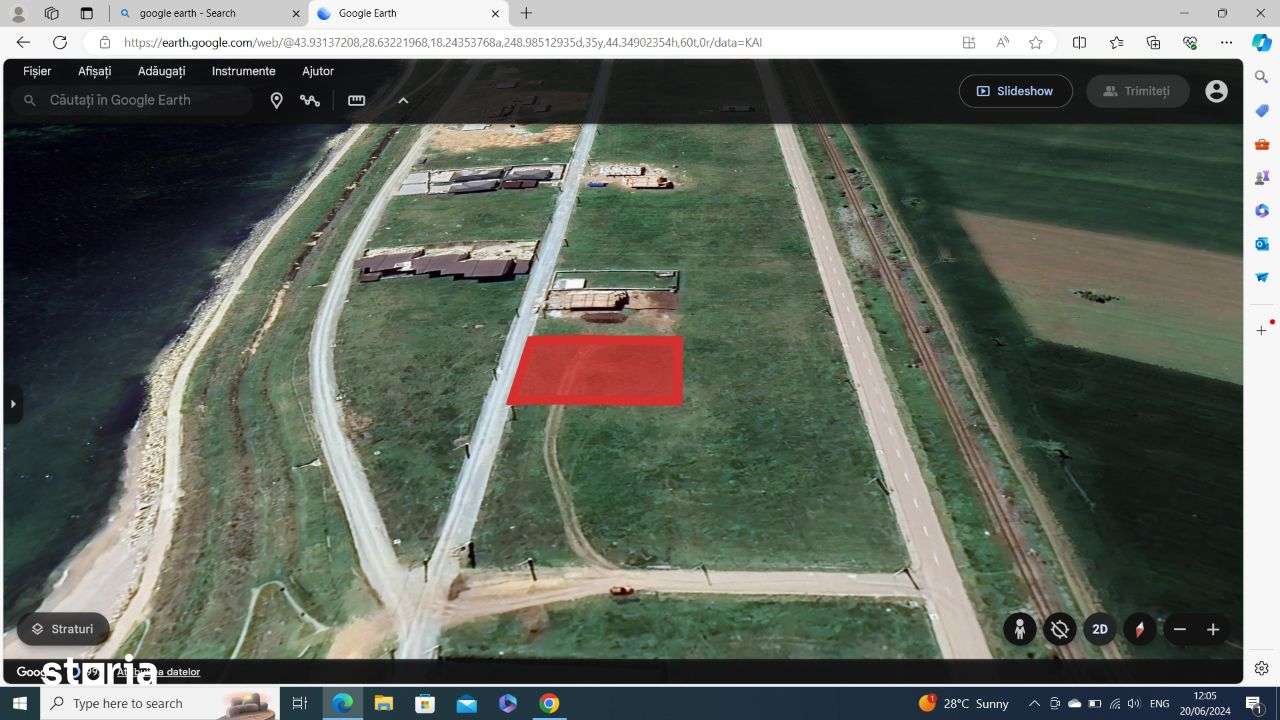Switch the map to 2D view
Screen dimensions: 1280x720
click(x=1099, y=629)
